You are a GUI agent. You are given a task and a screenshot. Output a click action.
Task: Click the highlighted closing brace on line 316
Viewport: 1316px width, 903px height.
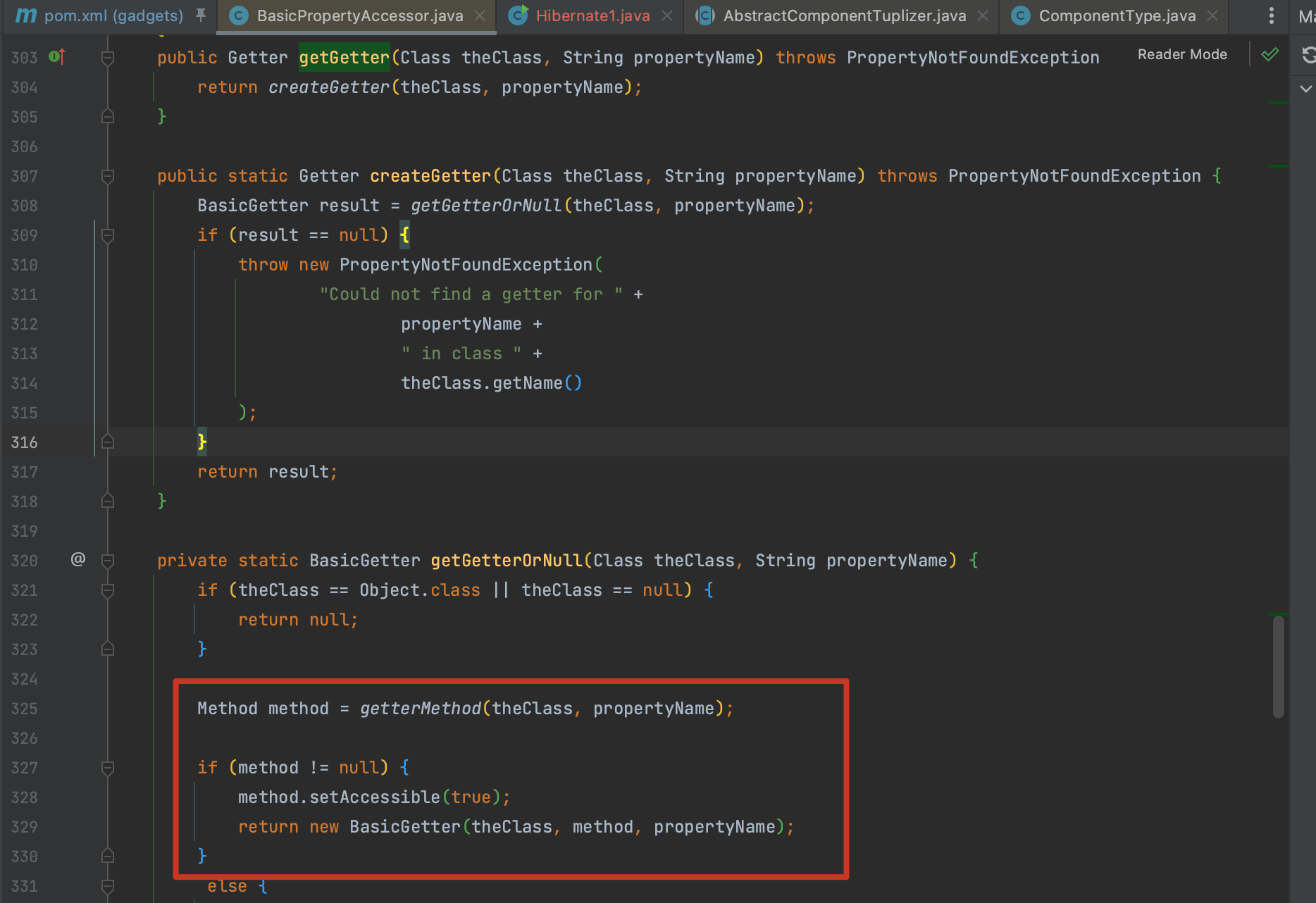[x=202, y=442]
